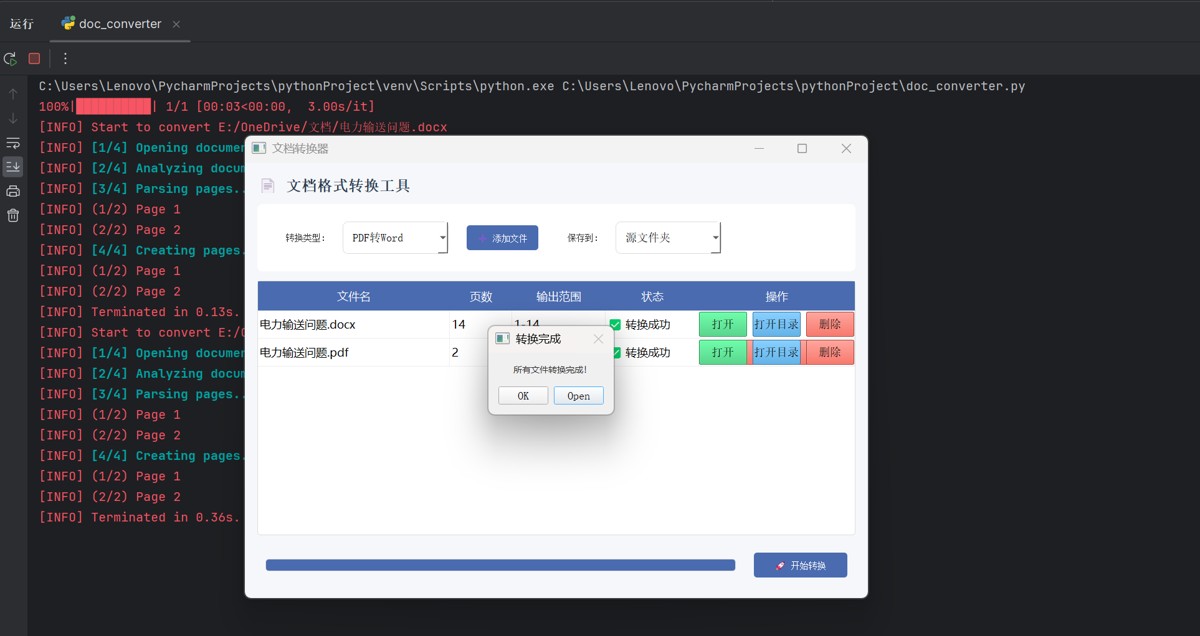The image size is (1200, 636).
Task: Select the 电力输送问题.pdf file row
Action: point(556,352)
